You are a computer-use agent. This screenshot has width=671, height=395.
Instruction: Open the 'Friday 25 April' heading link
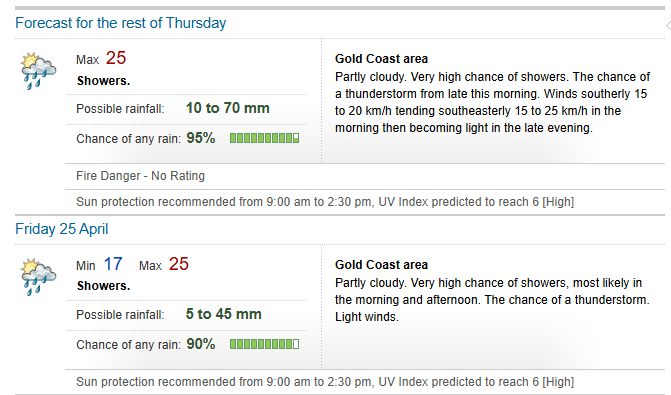pos(62,229)
